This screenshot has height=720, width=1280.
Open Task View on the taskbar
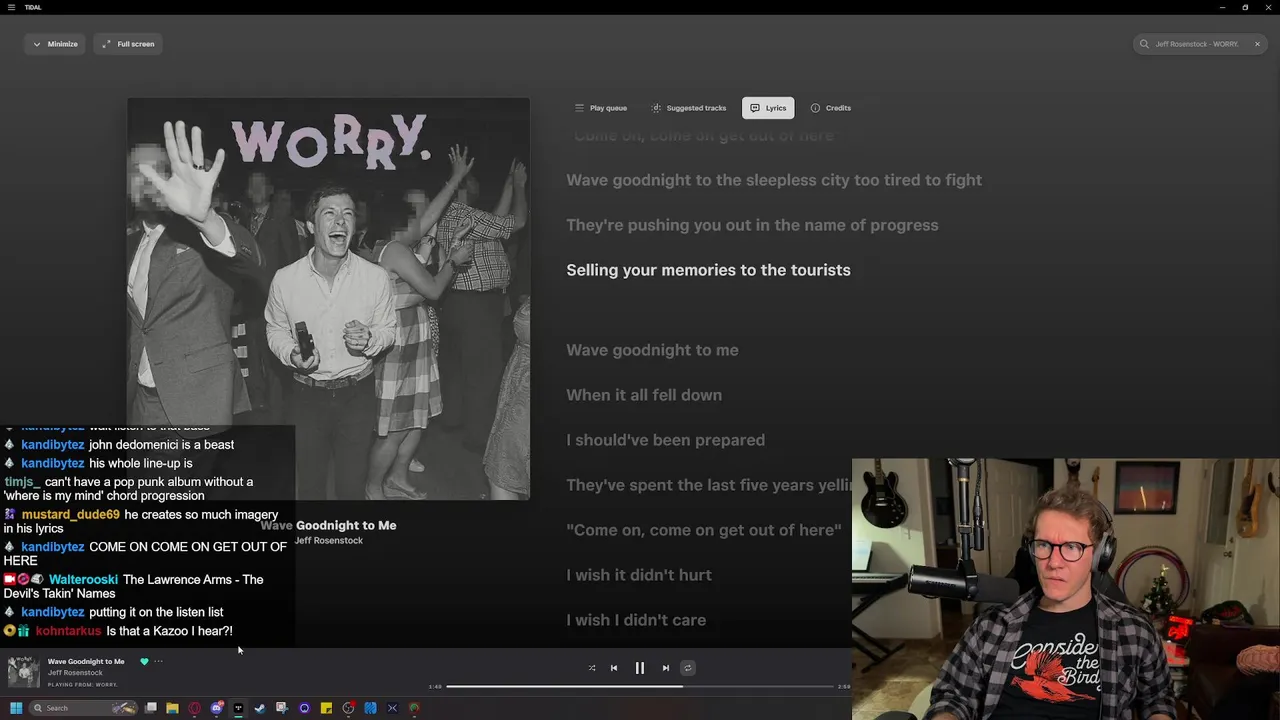151,708
